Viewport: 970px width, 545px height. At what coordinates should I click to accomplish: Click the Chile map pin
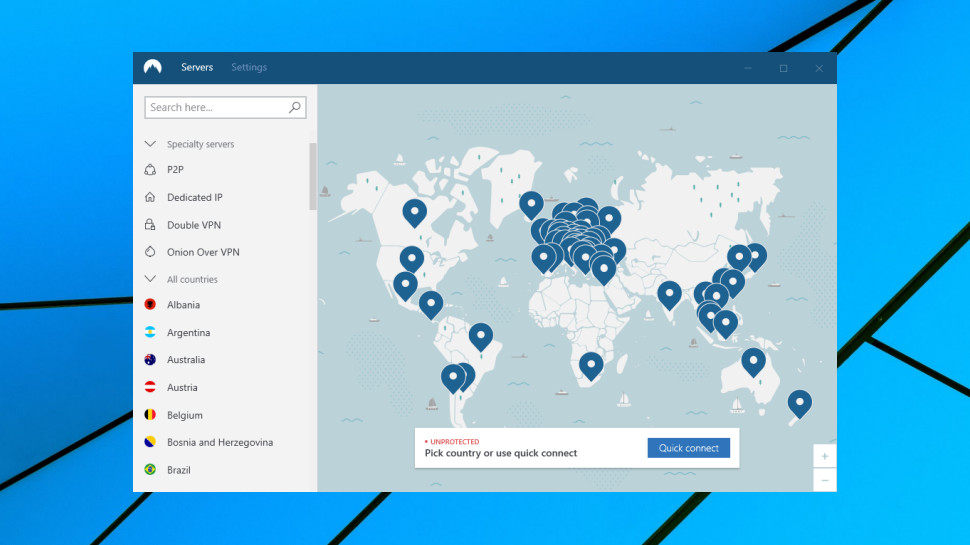click(x=453, y=379)
